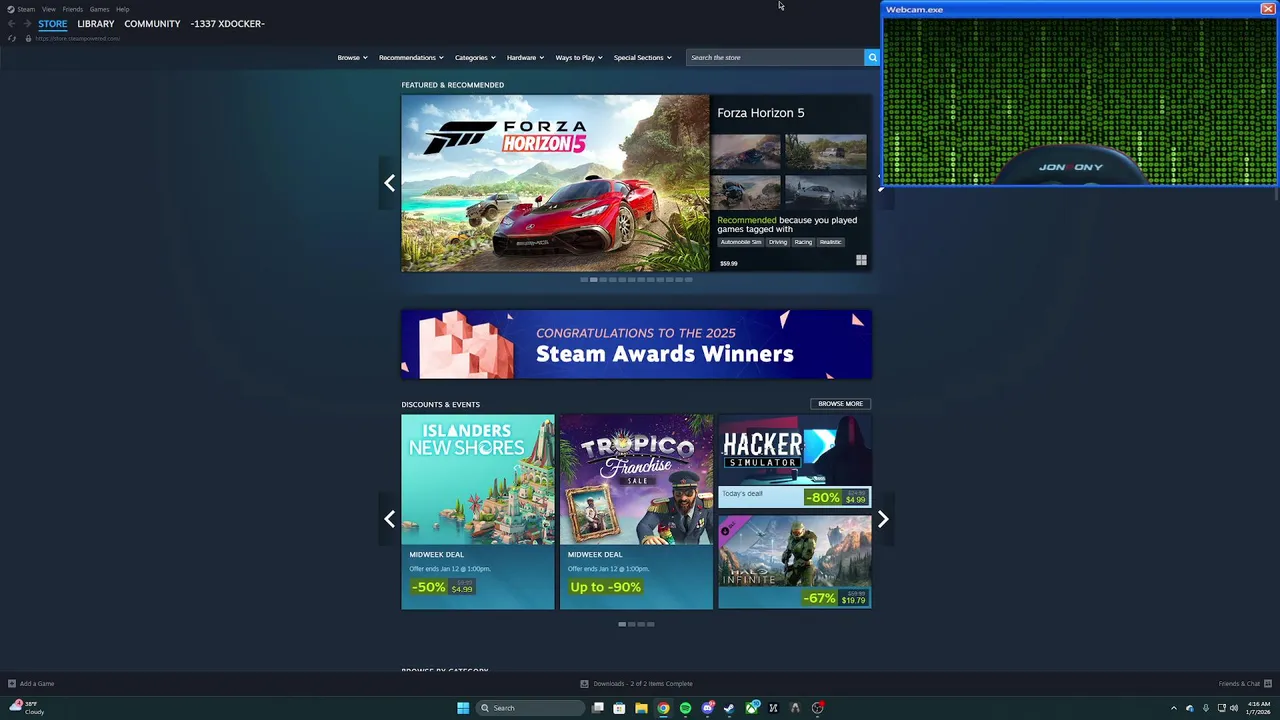
Task: Expand the Hardware dropdown
Action: [525, 57]
